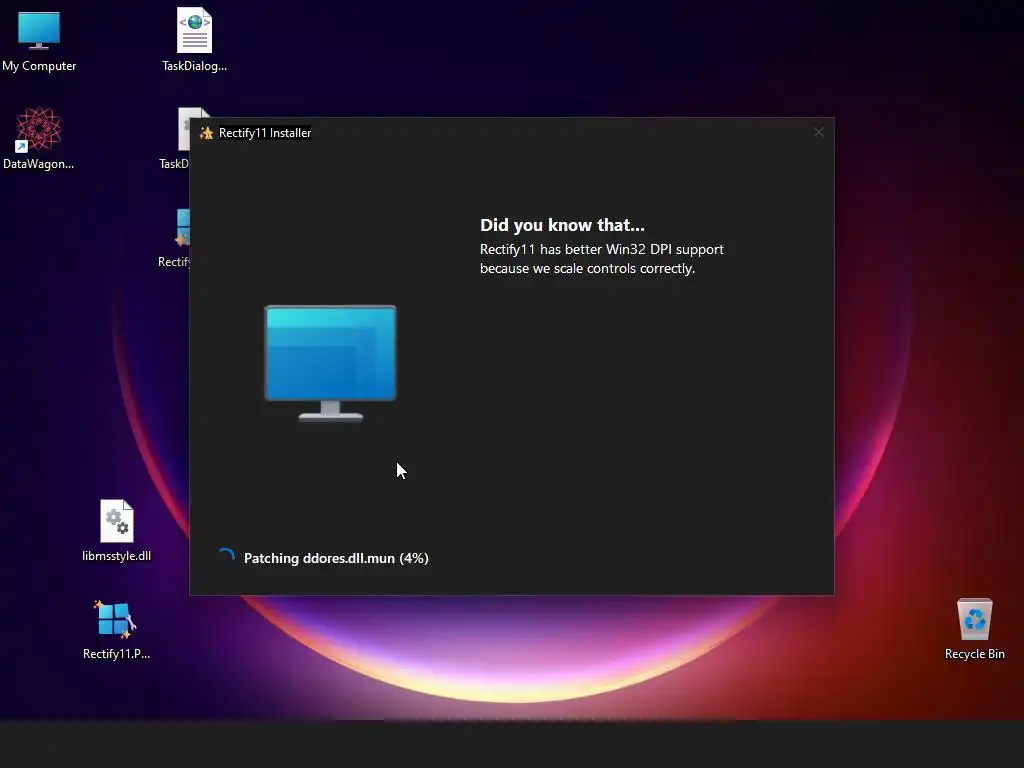Click the 'libmsstyle.dll' file name label
Image resolution: width=1024 pixels, height=768 pixels.
click(x=116, y=556)
